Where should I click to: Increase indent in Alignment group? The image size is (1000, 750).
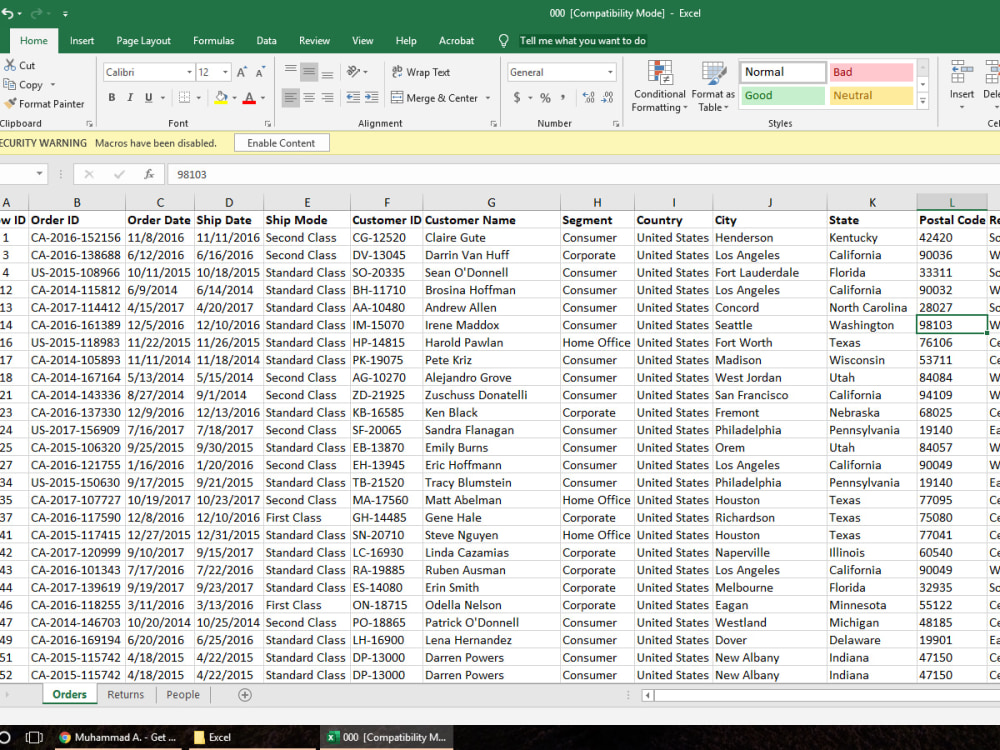tap(372, 98)
